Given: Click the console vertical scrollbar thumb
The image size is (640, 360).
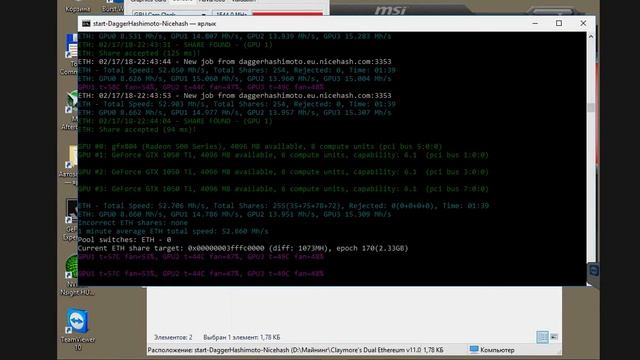Looking at the screenshot, I should [591, 107].
